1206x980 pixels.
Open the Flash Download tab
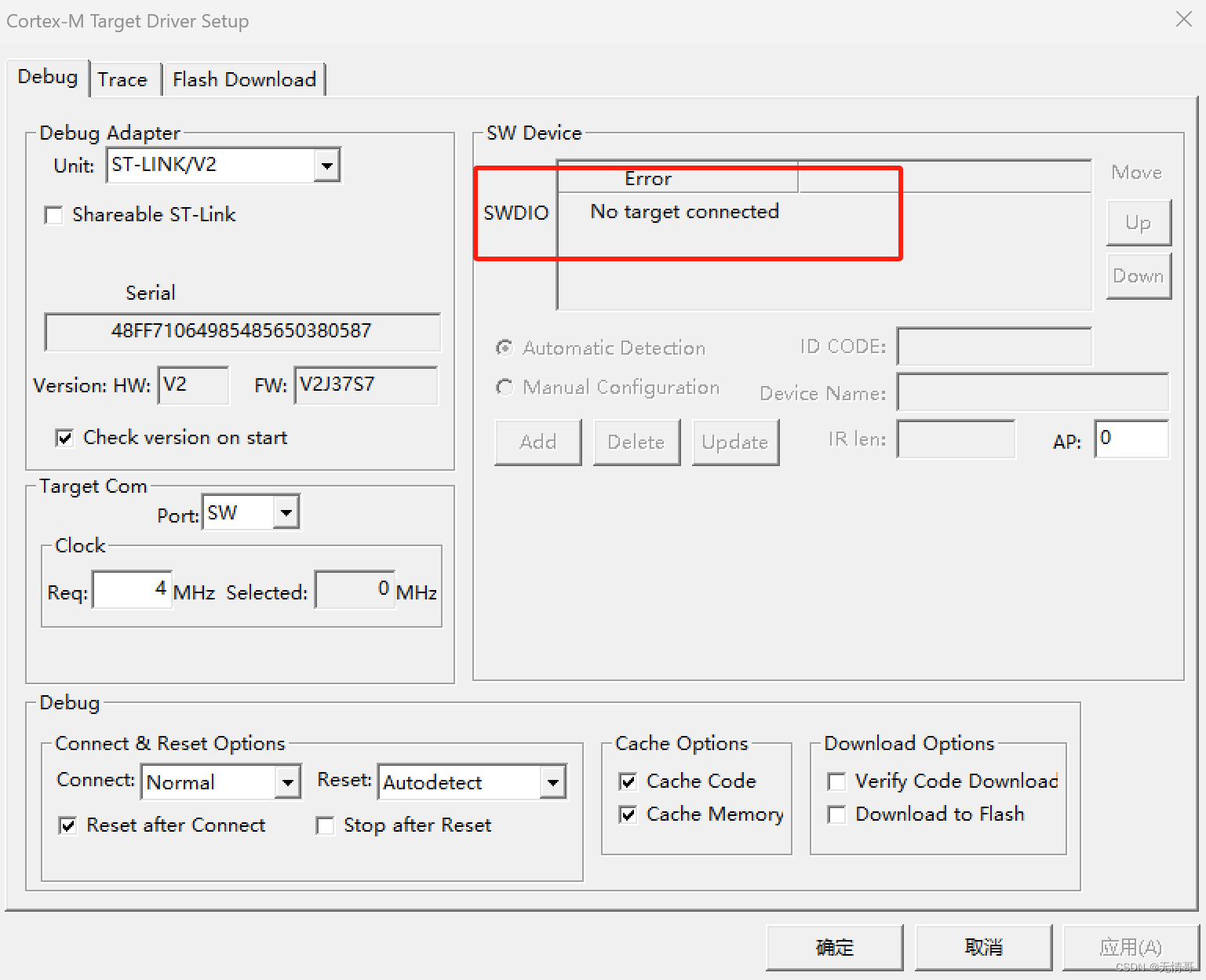coord(244,79)
